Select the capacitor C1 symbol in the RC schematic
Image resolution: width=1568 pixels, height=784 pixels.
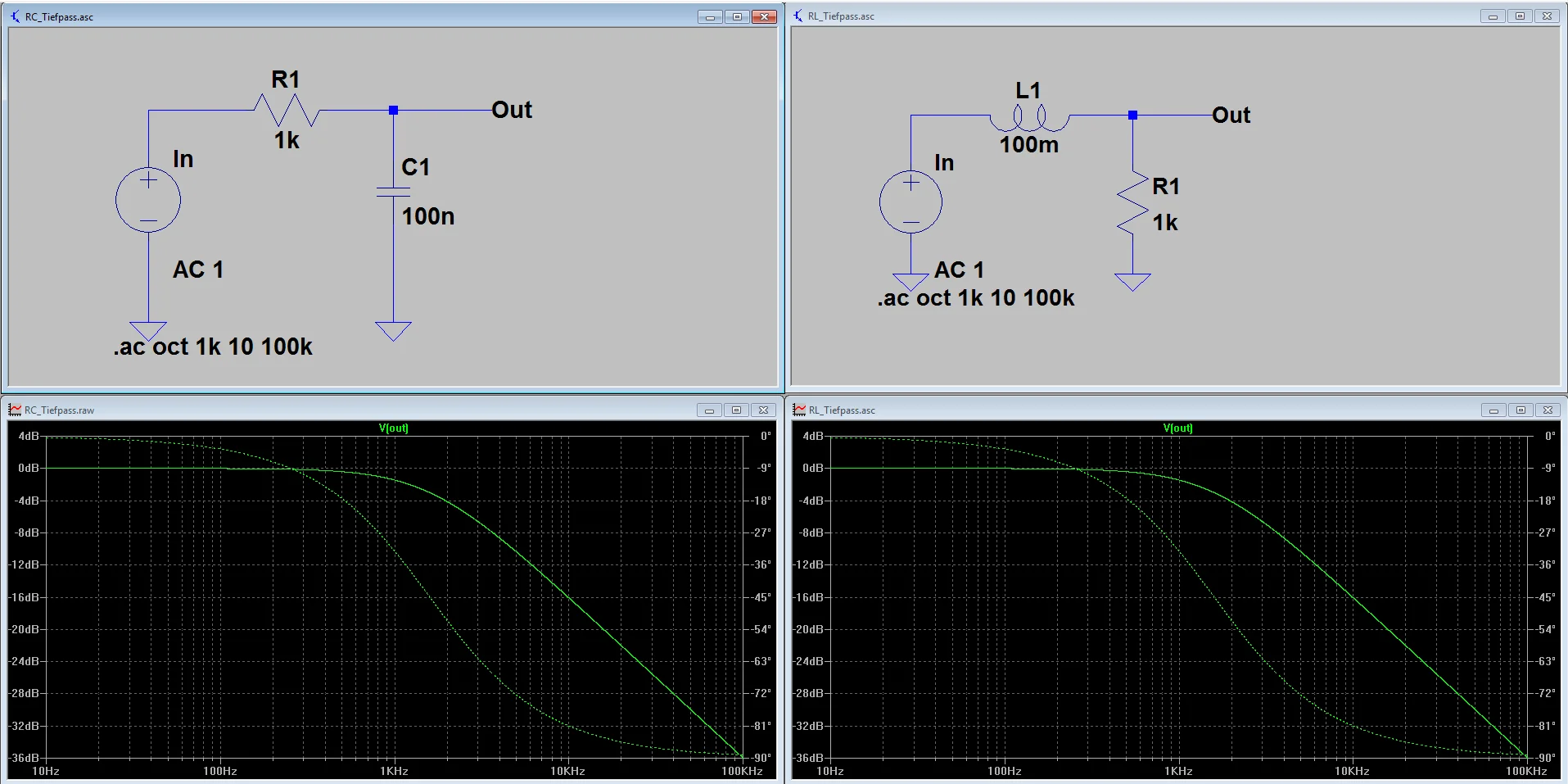coord(393,192)
